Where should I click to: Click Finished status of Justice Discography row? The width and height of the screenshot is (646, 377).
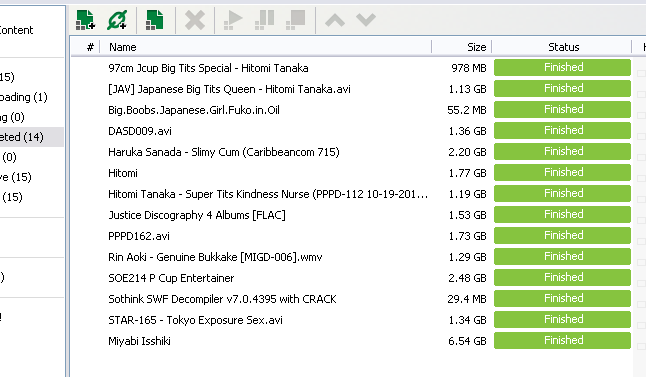pos(562,215)
